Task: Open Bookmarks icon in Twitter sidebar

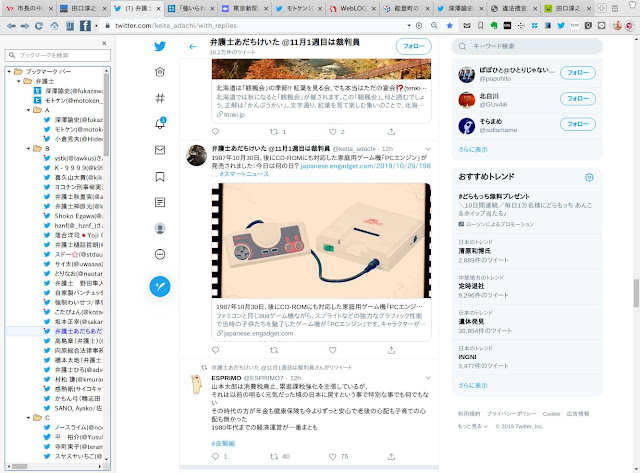Action: coord(160,176)
